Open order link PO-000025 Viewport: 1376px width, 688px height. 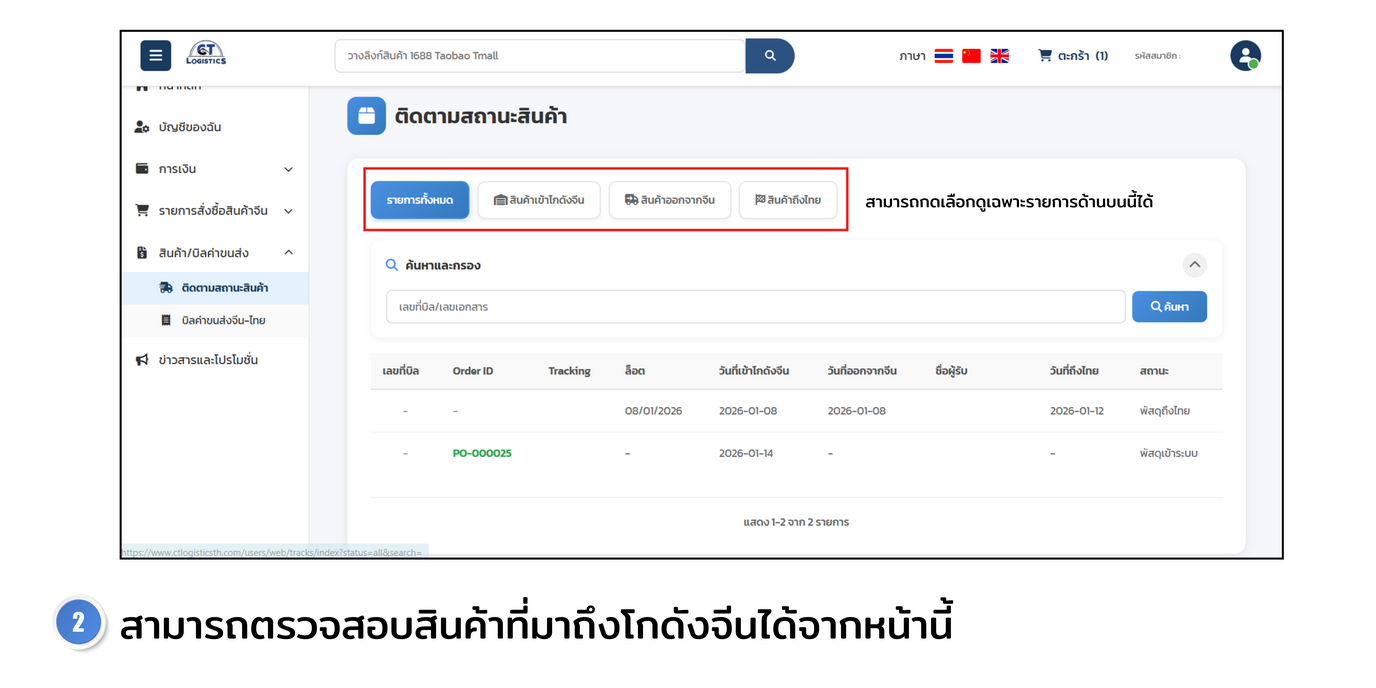(x=482, y=454)
